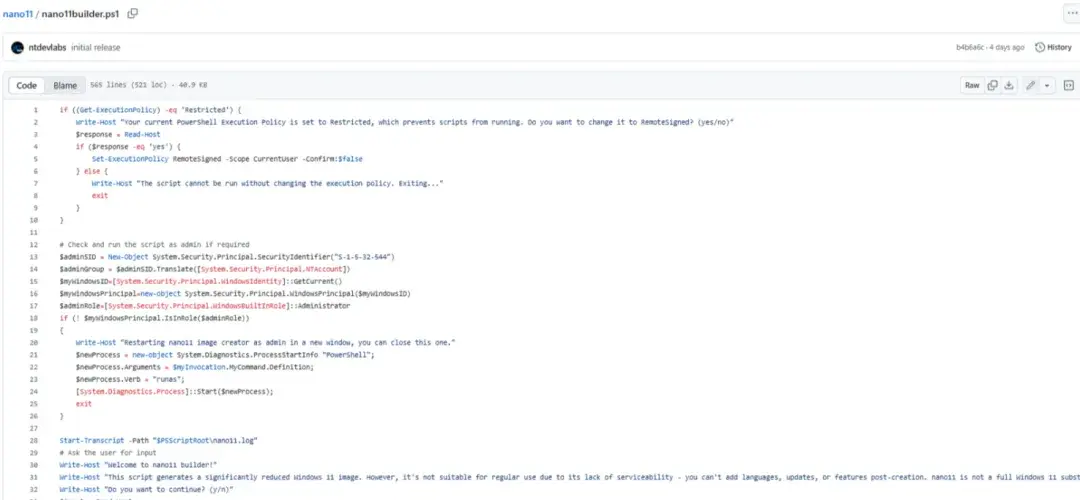Select line number 1
The image size is (1080, 500).
(x=35, y=110)
